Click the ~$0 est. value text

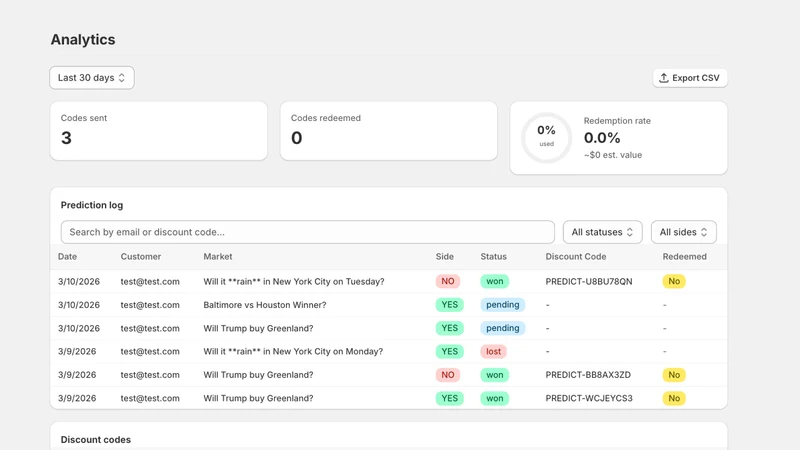(613, 155)
